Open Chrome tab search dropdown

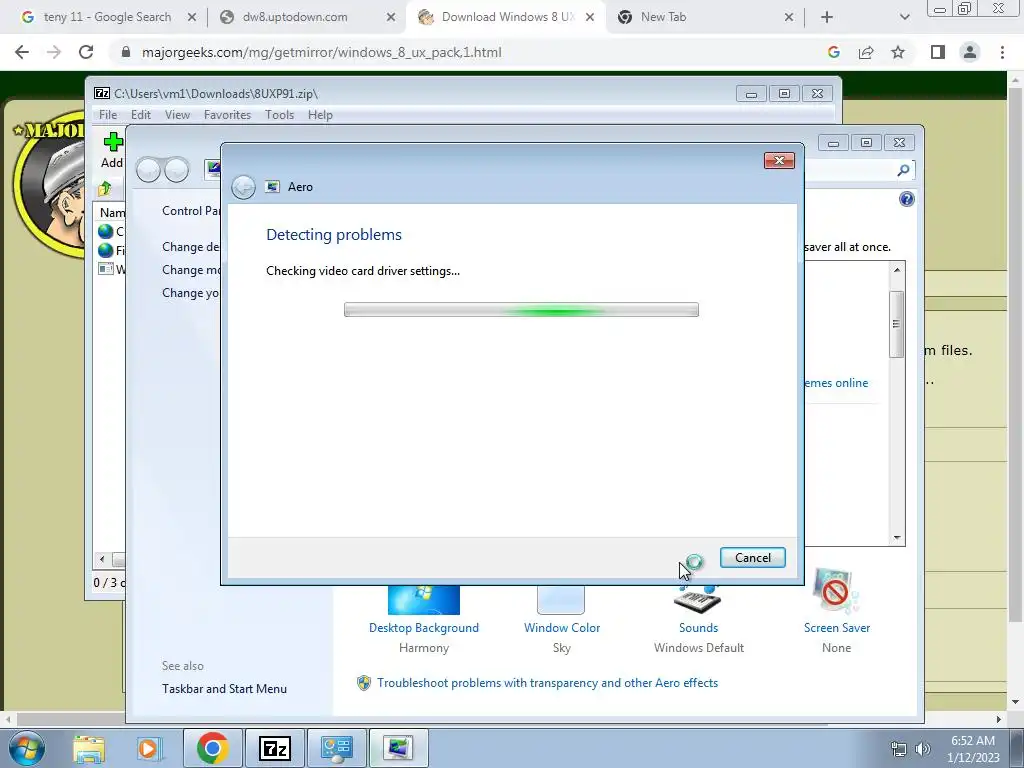(x=904, y=17)
